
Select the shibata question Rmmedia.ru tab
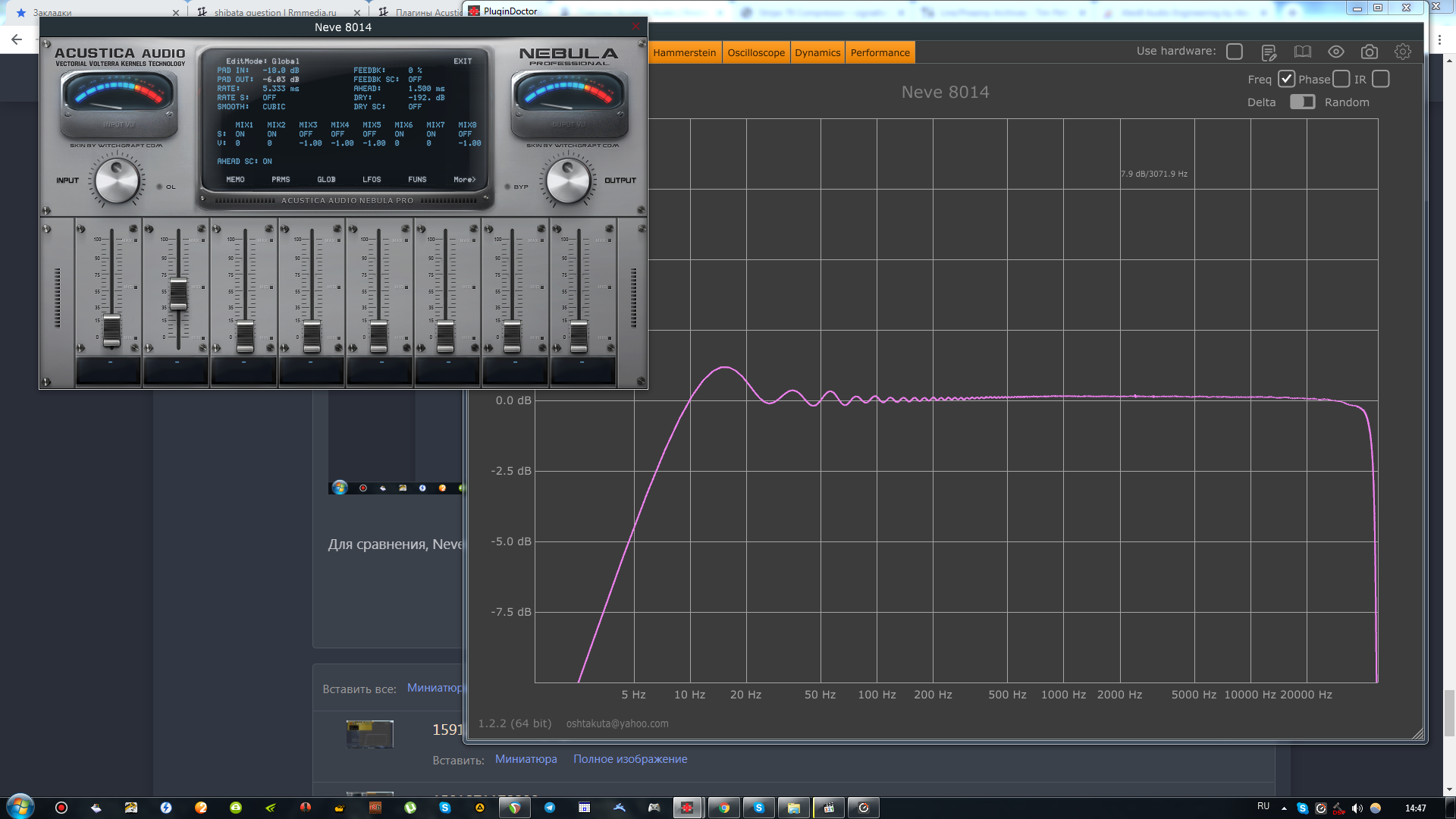[275, 12]
